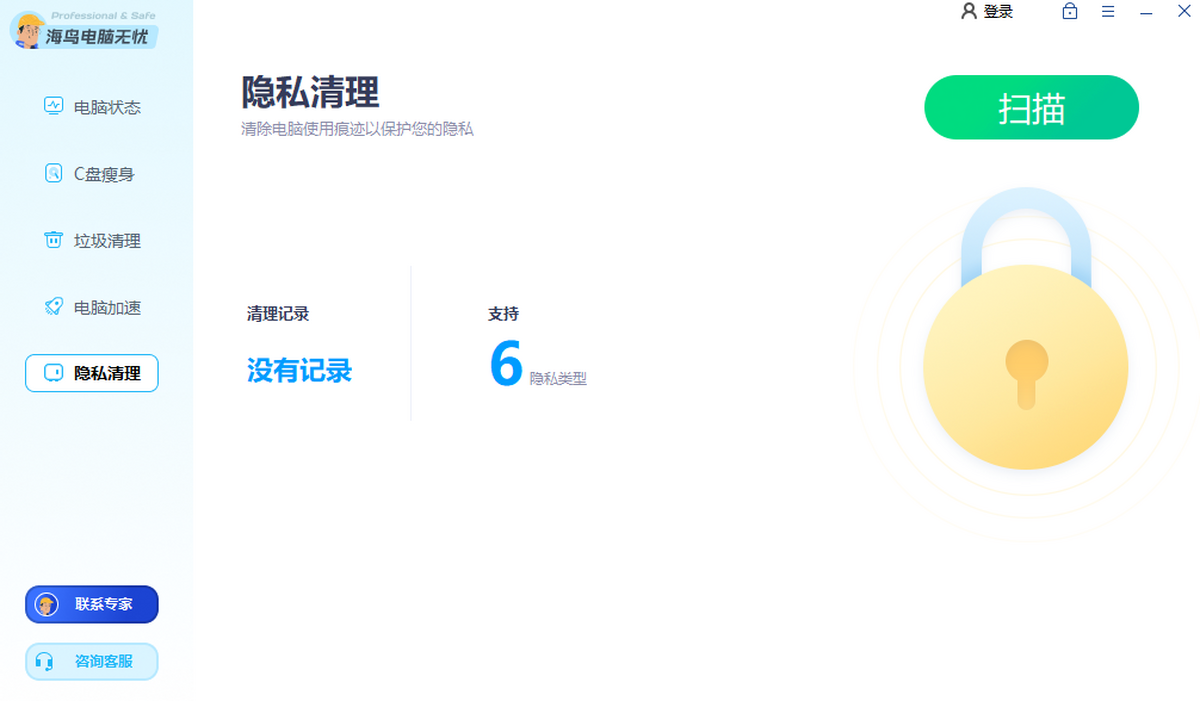Open the 垃圾清理 trash bin icon
1200x701 pixels.
(x=54, y=240)
